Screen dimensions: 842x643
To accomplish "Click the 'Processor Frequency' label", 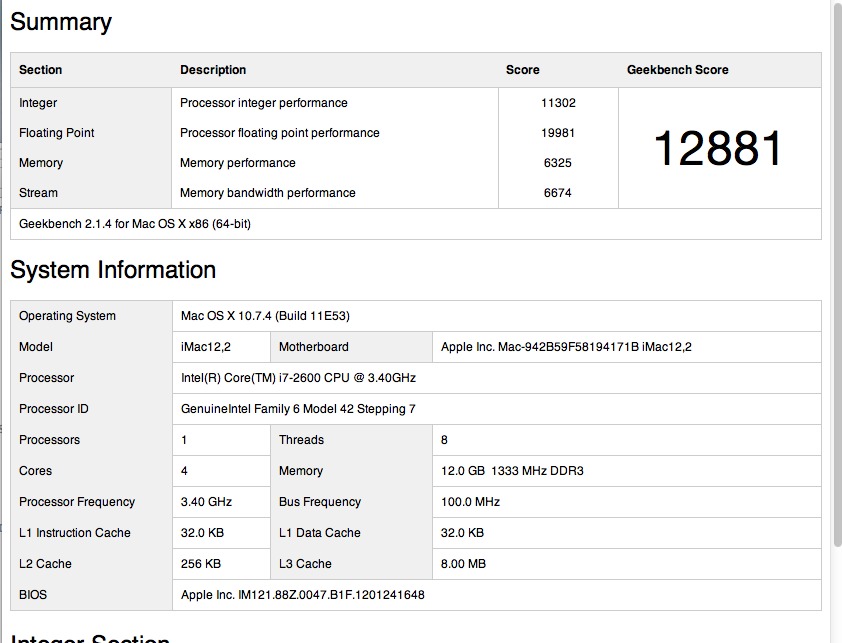I will coord(77,502).
